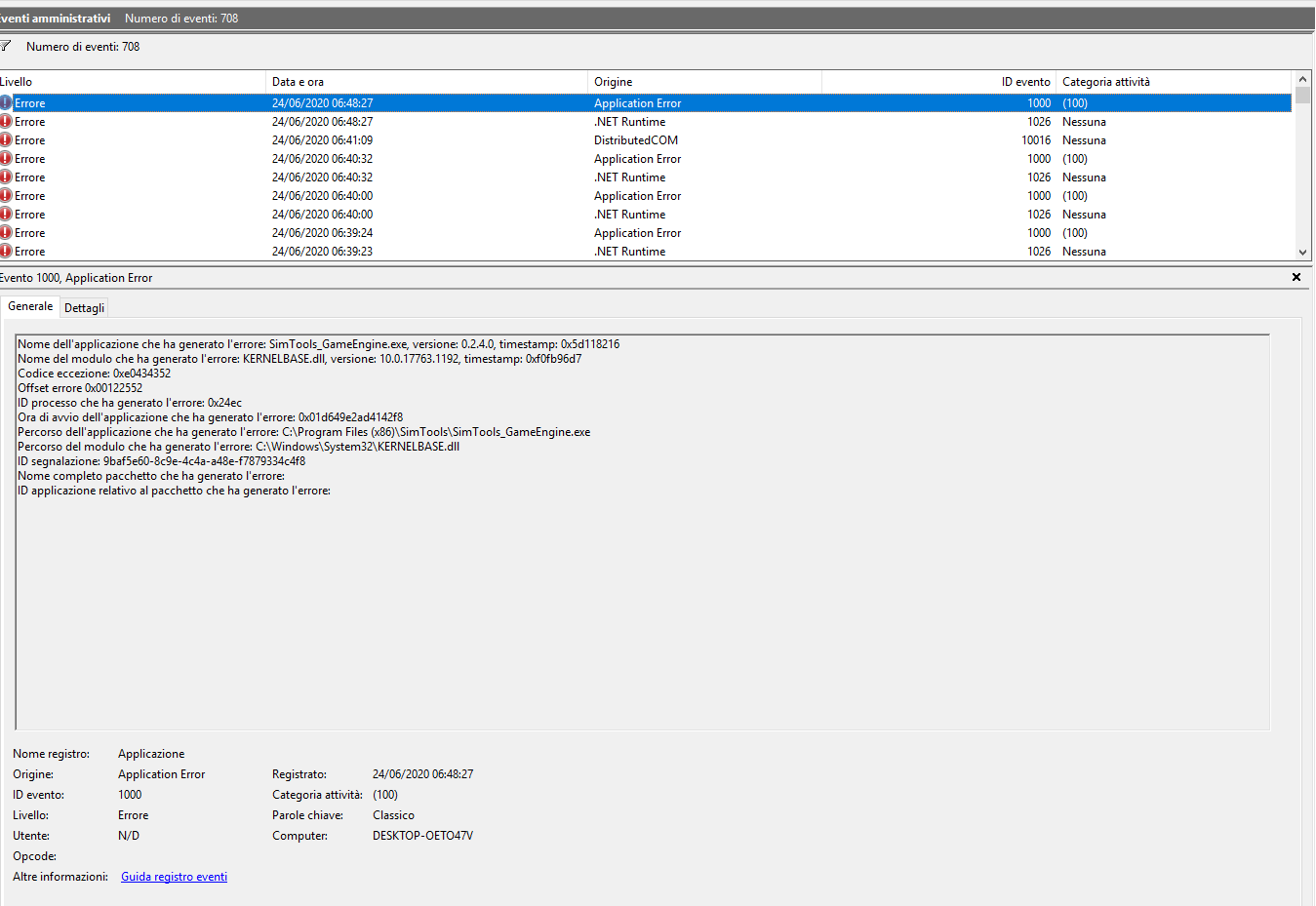Sort by Data e ora column
Viewport: 1316px width, 906px height.
[x=426, y=82]
